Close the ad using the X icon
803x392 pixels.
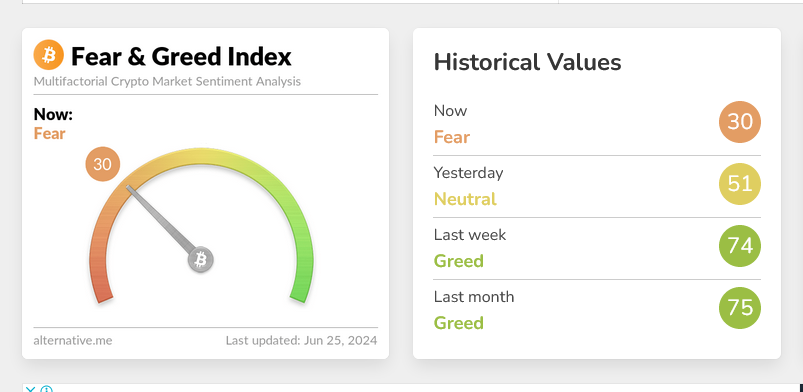point(31,389)
